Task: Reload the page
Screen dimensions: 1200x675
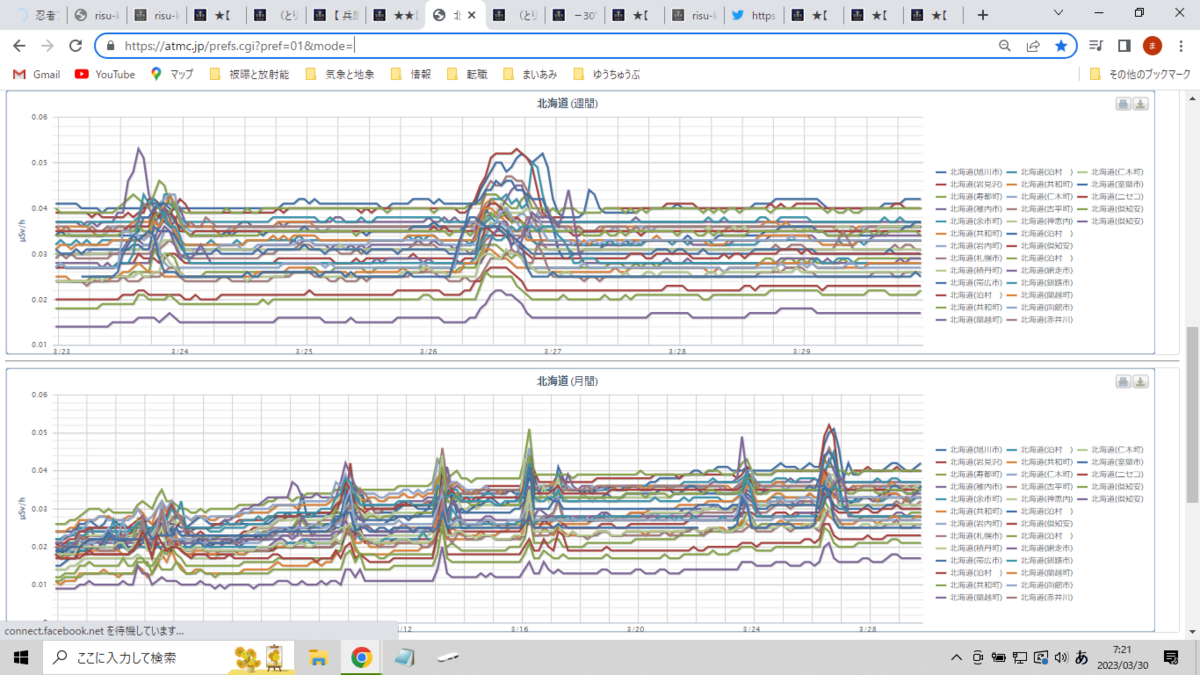Action: pyautogui.click(x=75, y=46)
